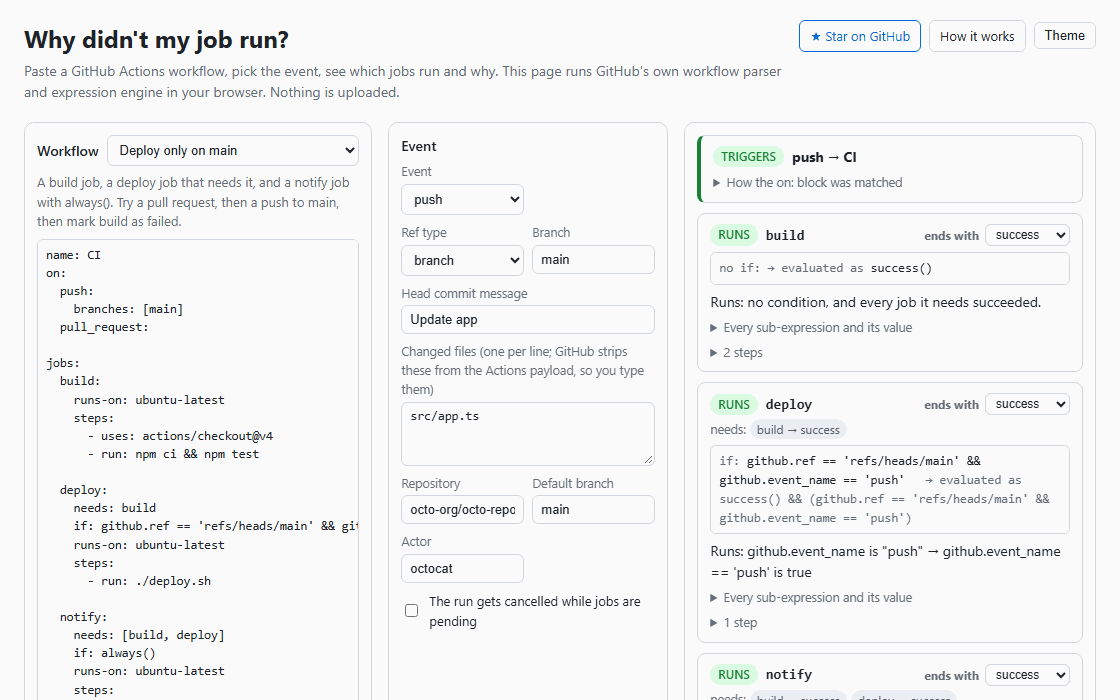Click the RUNS badge next to deploy

[x=734, y=404]
